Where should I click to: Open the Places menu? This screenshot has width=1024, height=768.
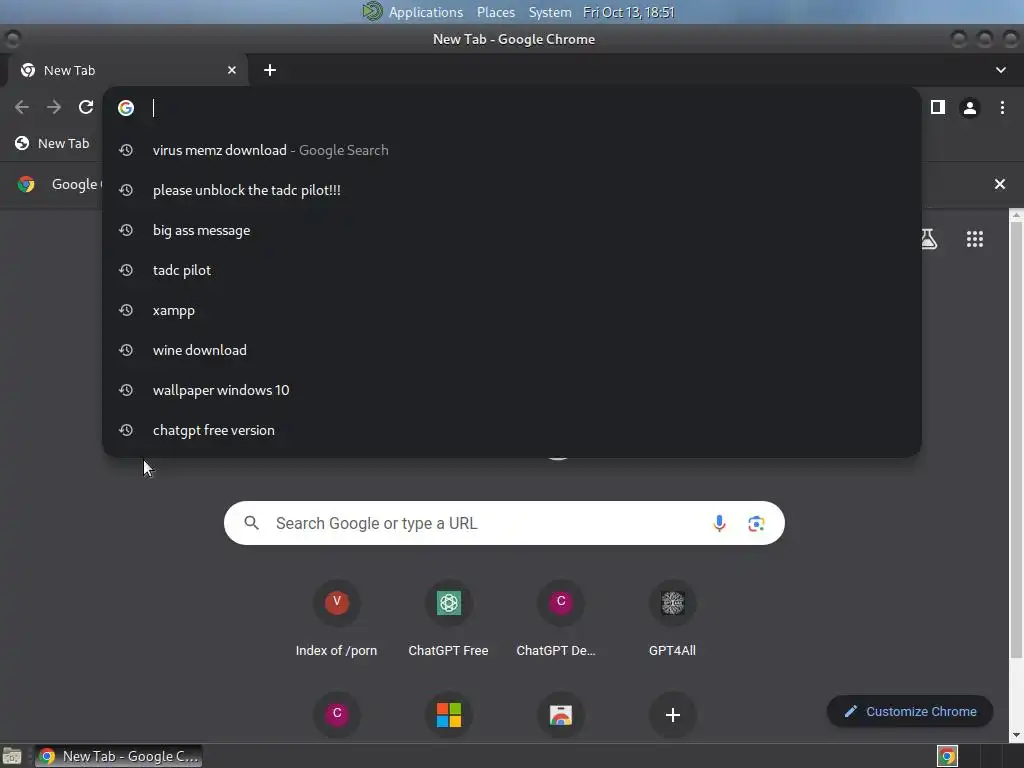tap(496, 12)
